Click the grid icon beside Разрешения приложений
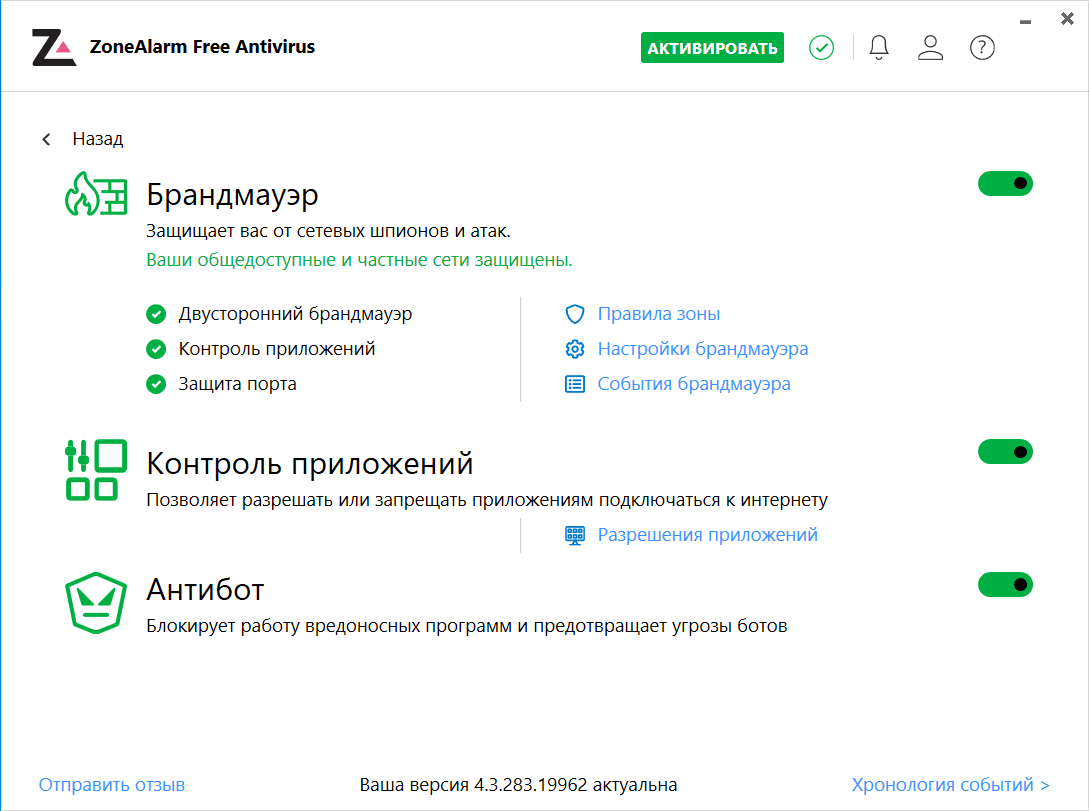 (x=575, y=535)
